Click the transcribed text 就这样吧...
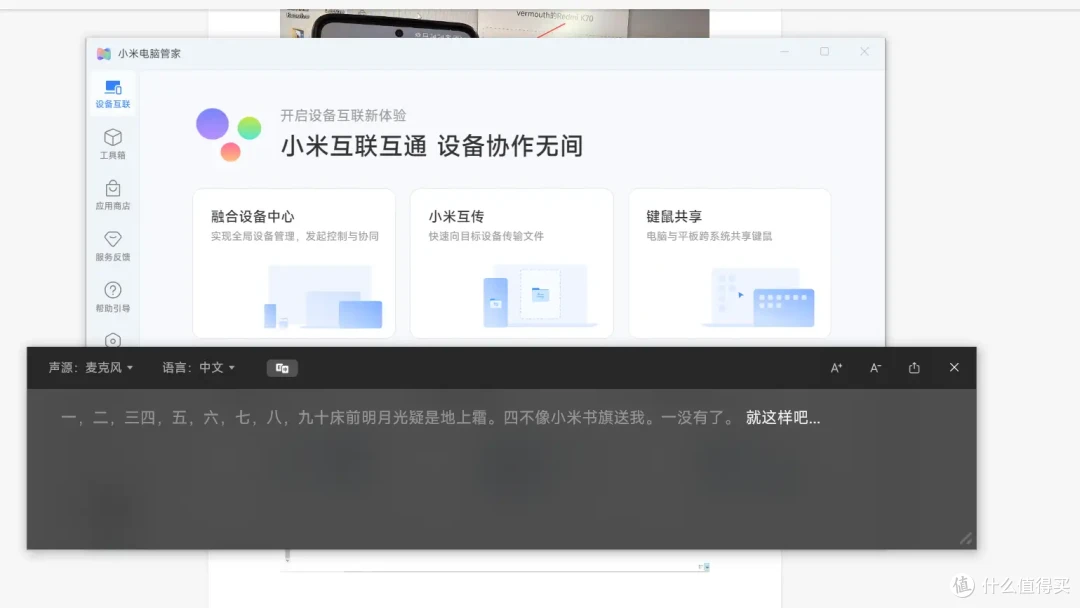The image size is (1080, 608). [783, 418]
